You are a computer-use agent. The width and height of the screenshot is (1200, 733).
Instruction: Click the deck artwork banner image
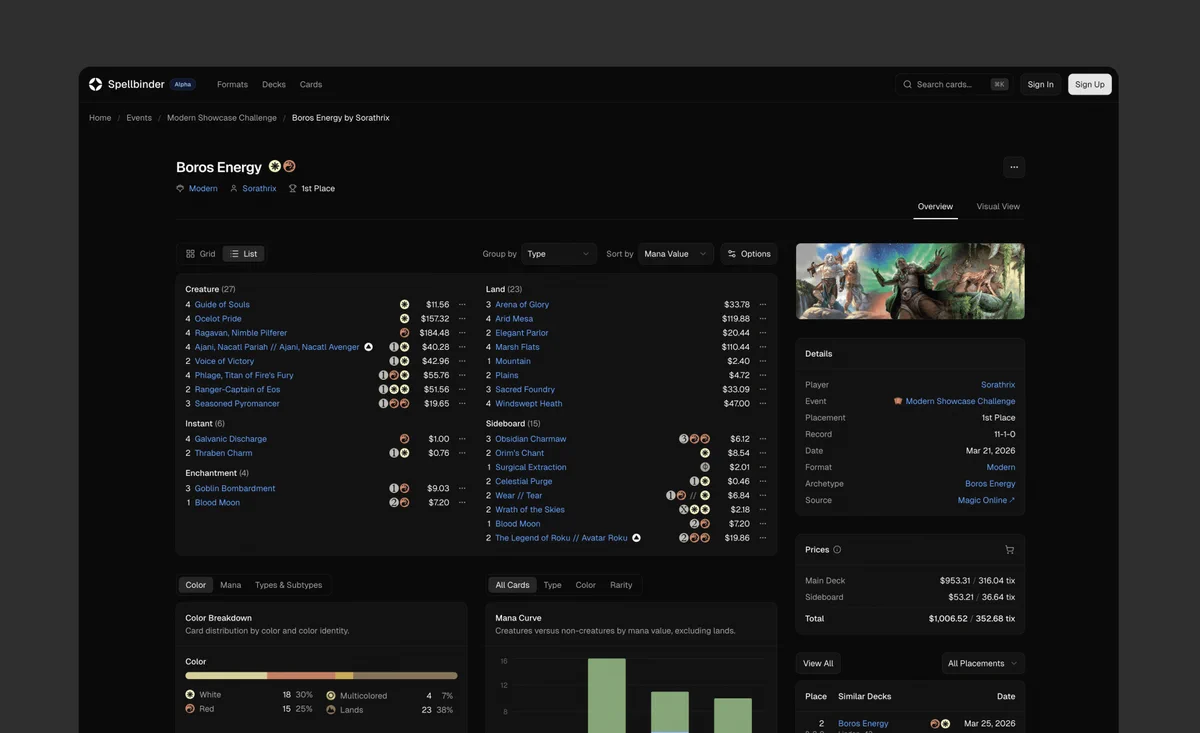[x=910, y=281]
